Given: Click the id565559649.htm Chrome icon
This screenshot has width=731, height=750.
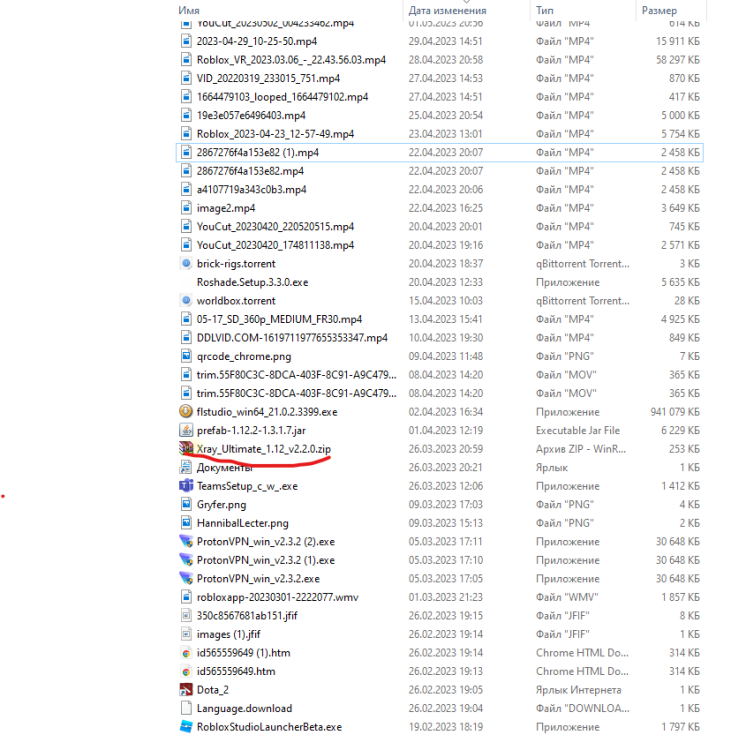Looking at the screenshot, I should tap(186, 671).
